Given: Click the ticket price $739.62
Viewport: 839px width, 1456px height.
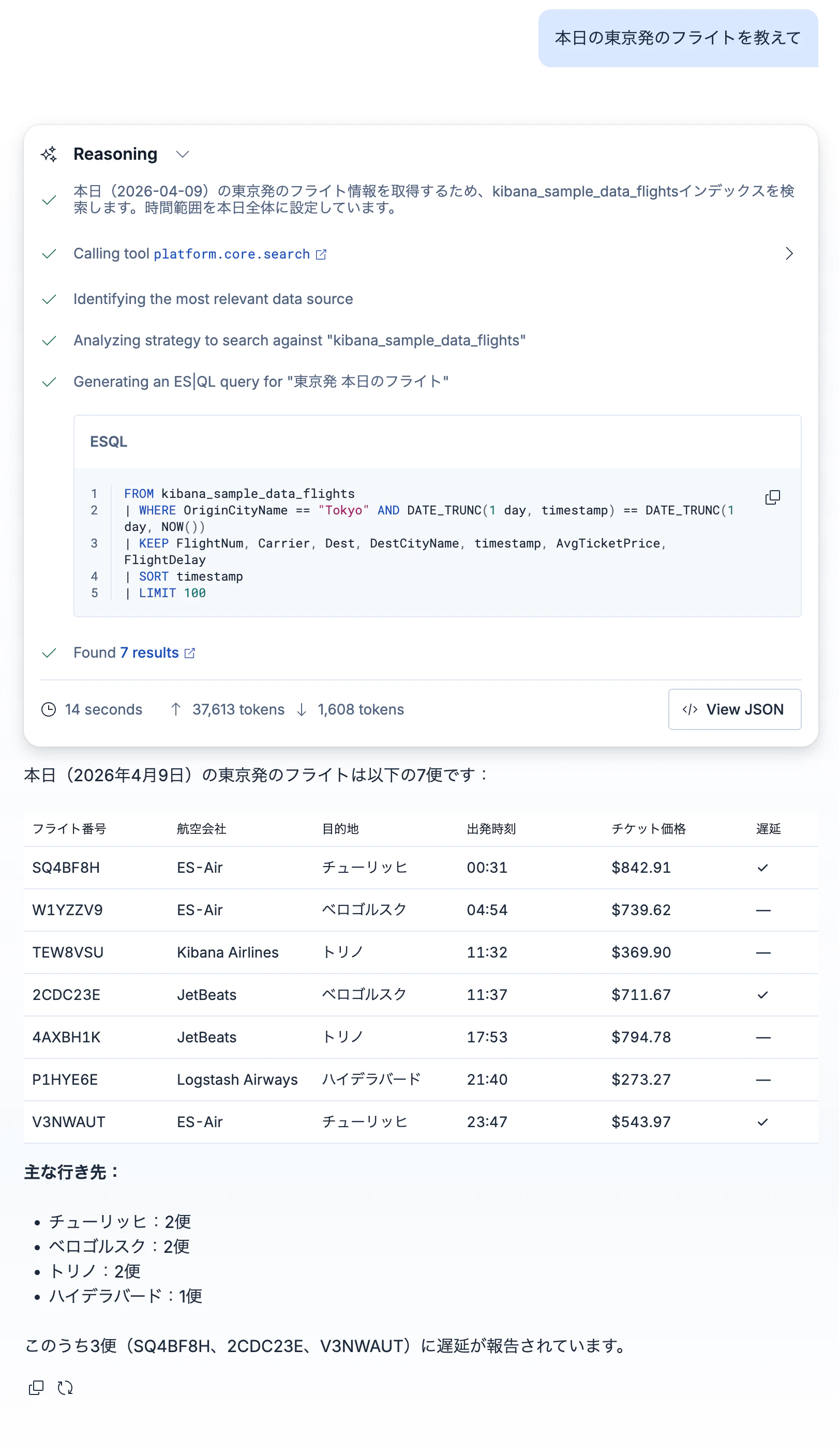Looking at the screenshot, I should point(641,911).
